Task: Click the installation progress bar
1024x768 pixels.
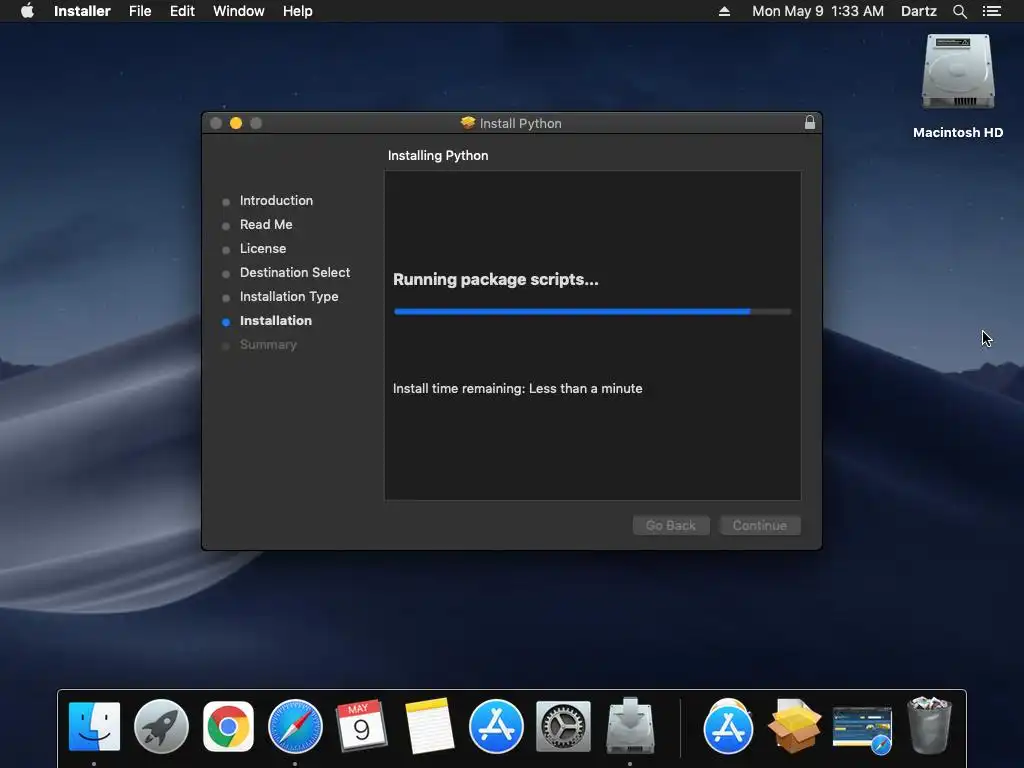Action: [x=592, y=312]
